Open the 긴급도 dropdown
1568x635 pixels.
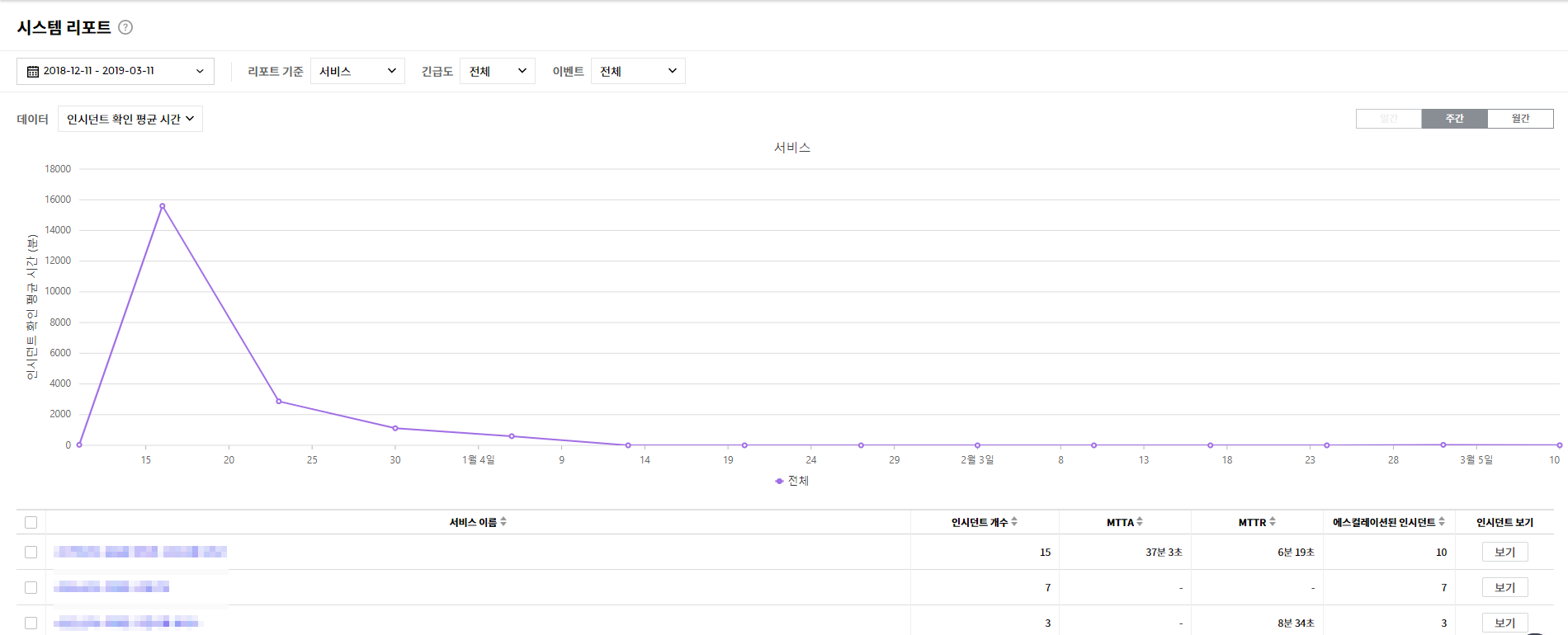pos(497,71)
